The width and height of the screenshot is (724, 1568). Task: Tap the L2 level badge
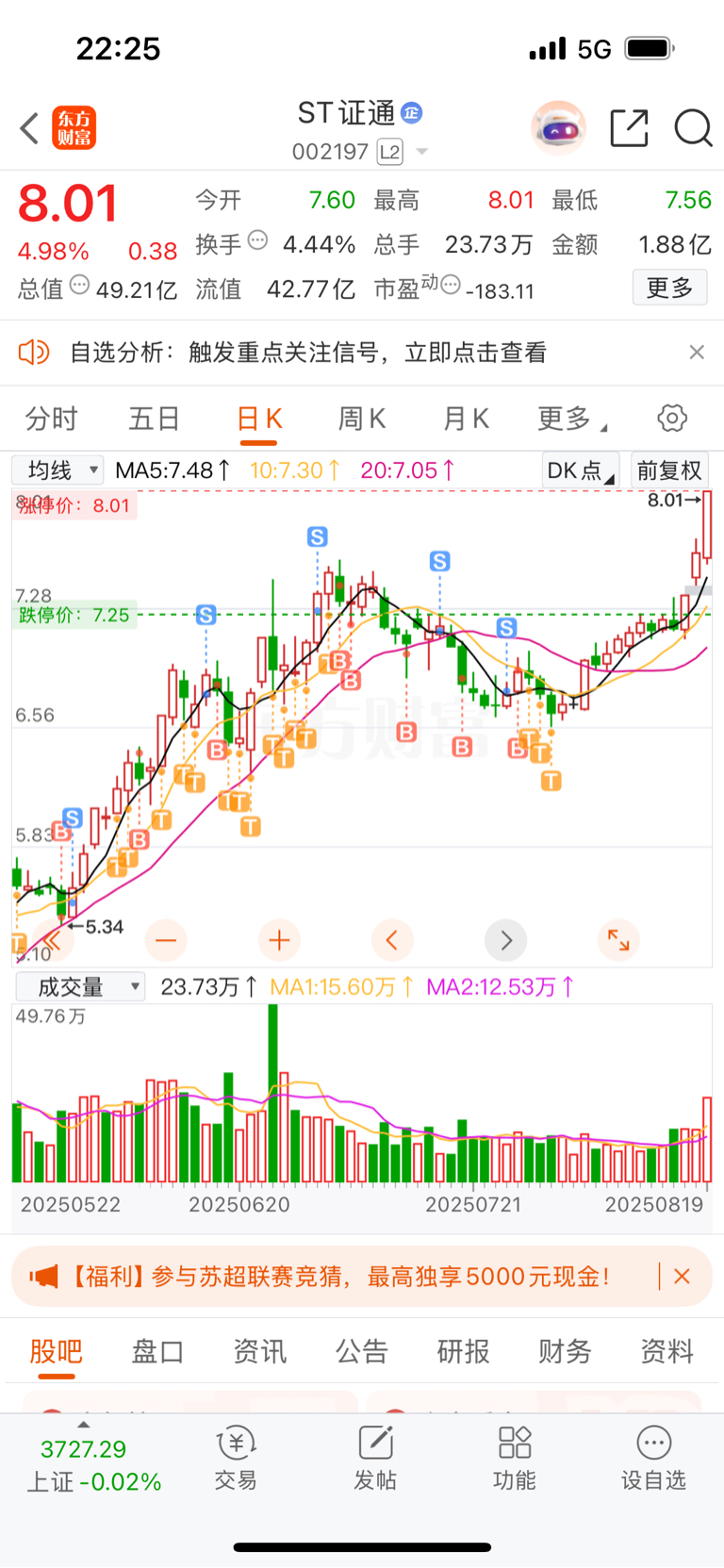point(389,152)
